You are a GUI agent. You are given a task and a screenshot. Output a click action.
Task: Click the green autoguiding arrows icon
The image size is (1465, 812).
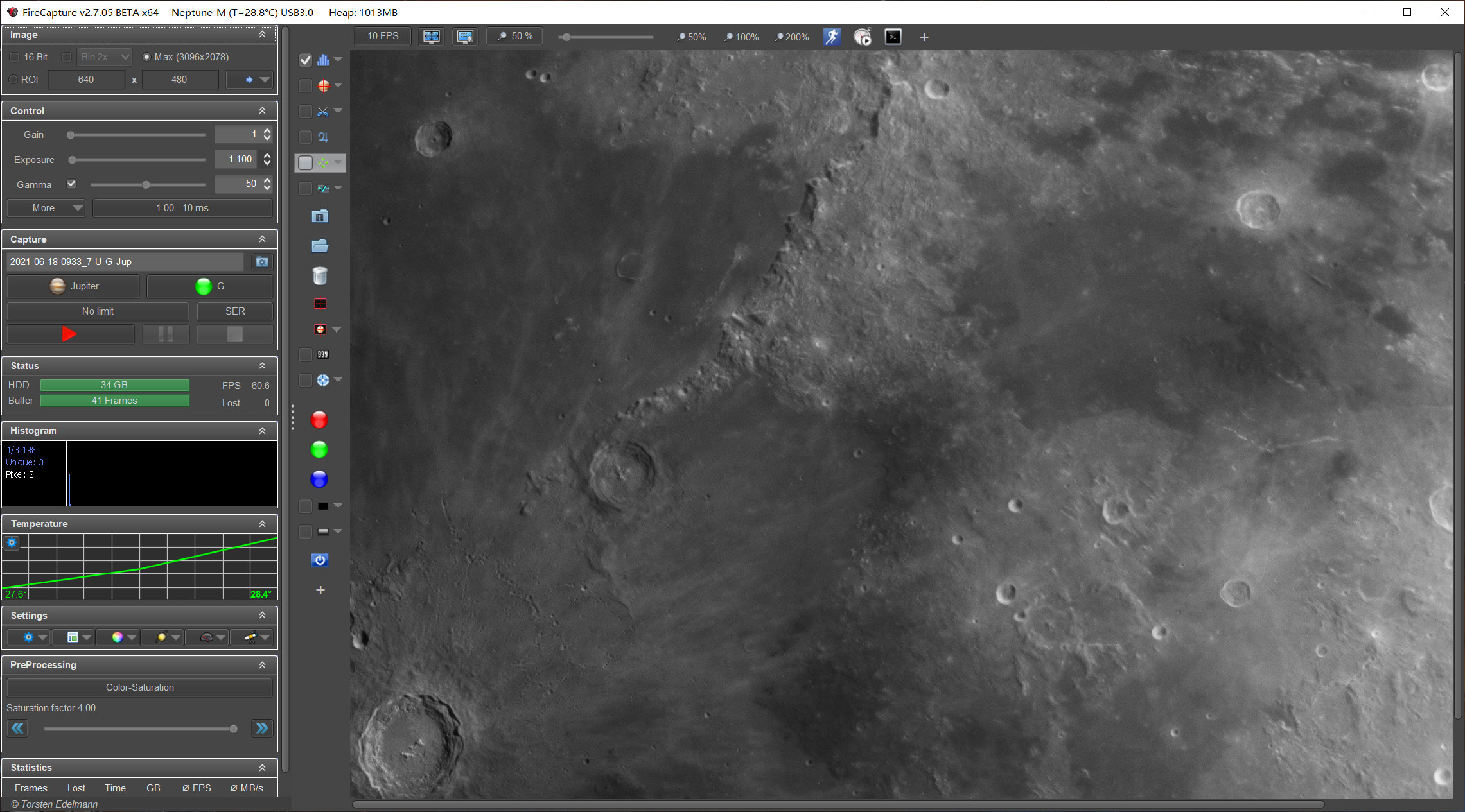click(x=323, y=163)
